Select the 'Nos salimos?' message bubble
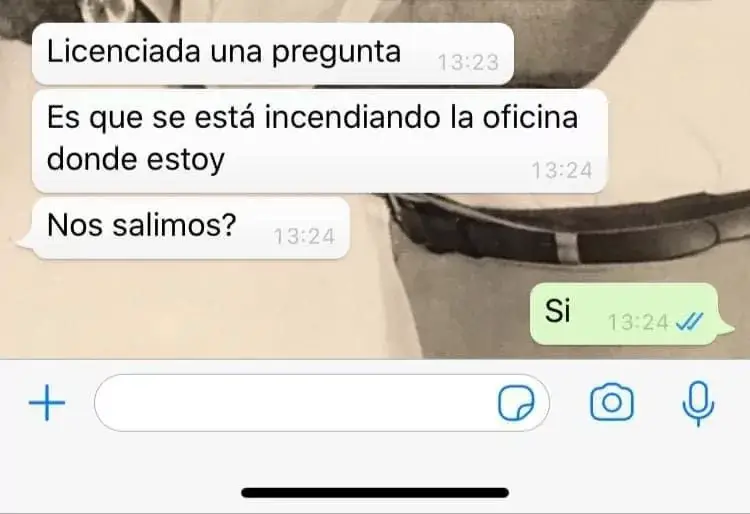The height and width of the screenshot is (514, 750). click(x=191, y=228)
